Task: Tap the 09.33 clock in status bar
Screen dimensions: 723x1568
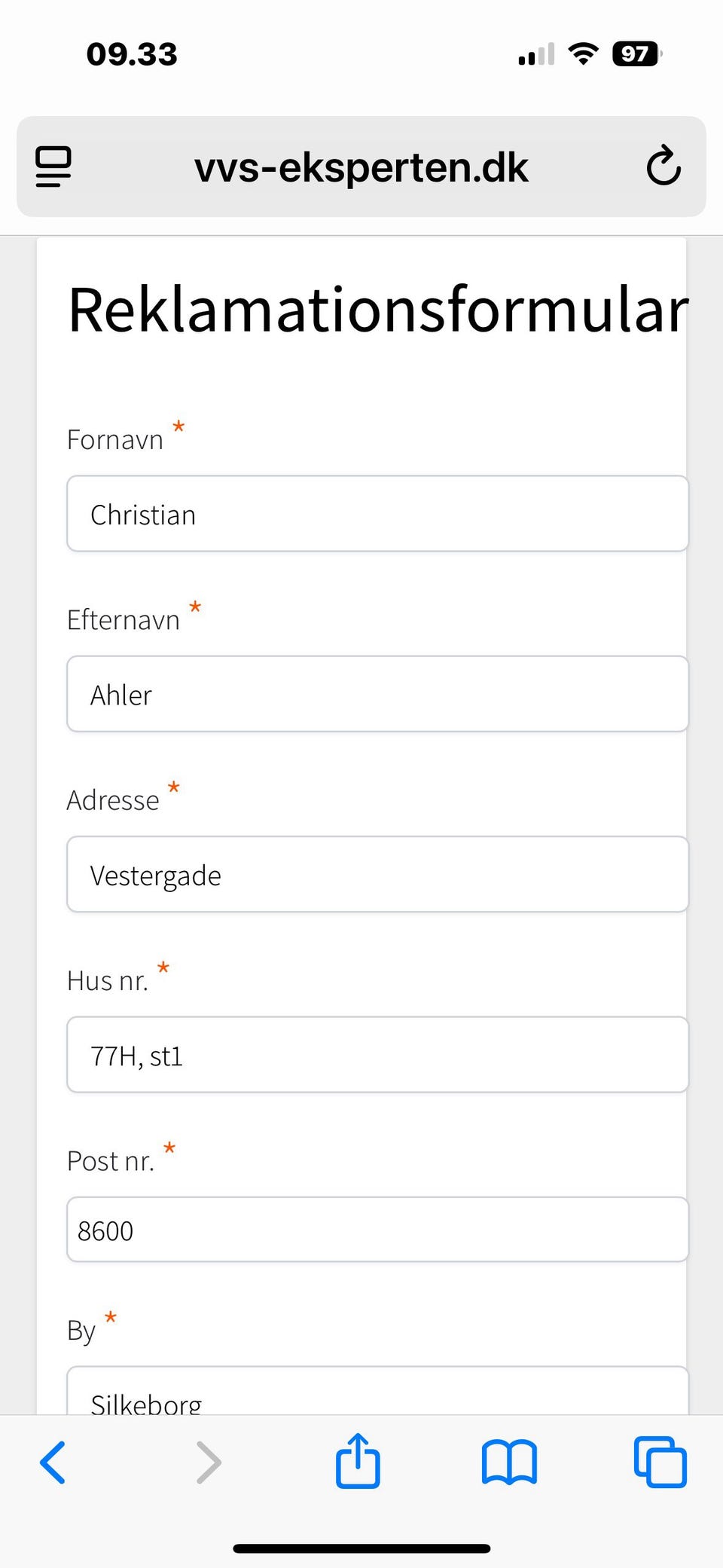Action: (x=132, y=54)
